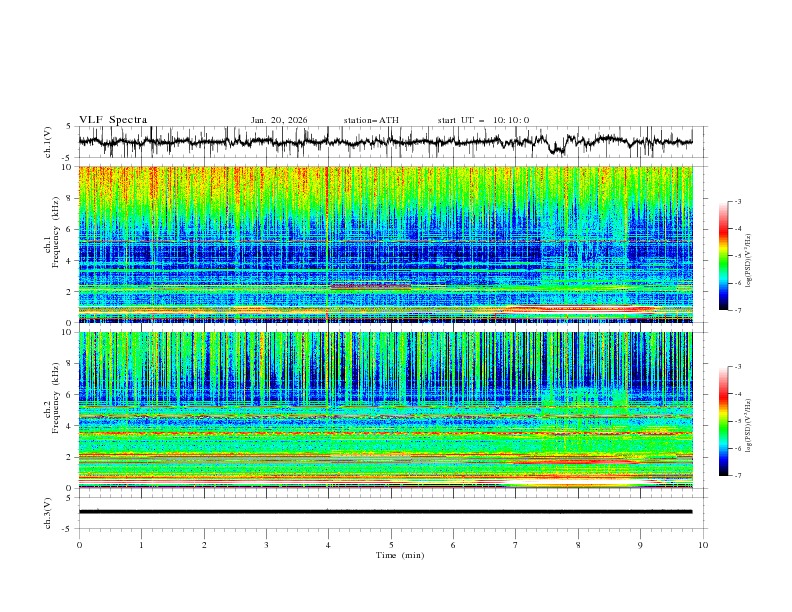
Task: Click time axis tick label '6'
Action: point(453,545)
